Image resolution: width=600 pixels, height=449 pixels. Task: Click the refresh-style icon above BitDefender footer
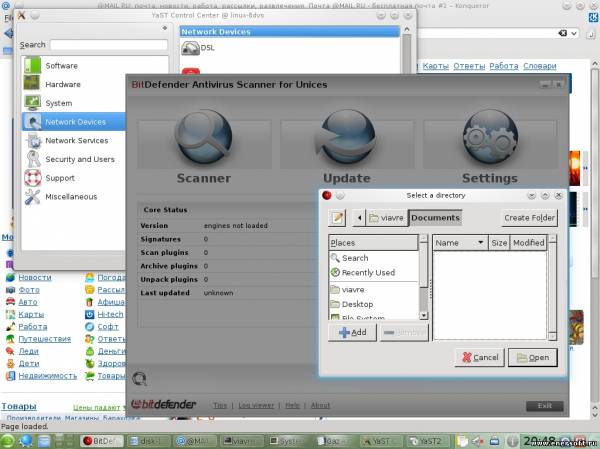tap(139, 379)
